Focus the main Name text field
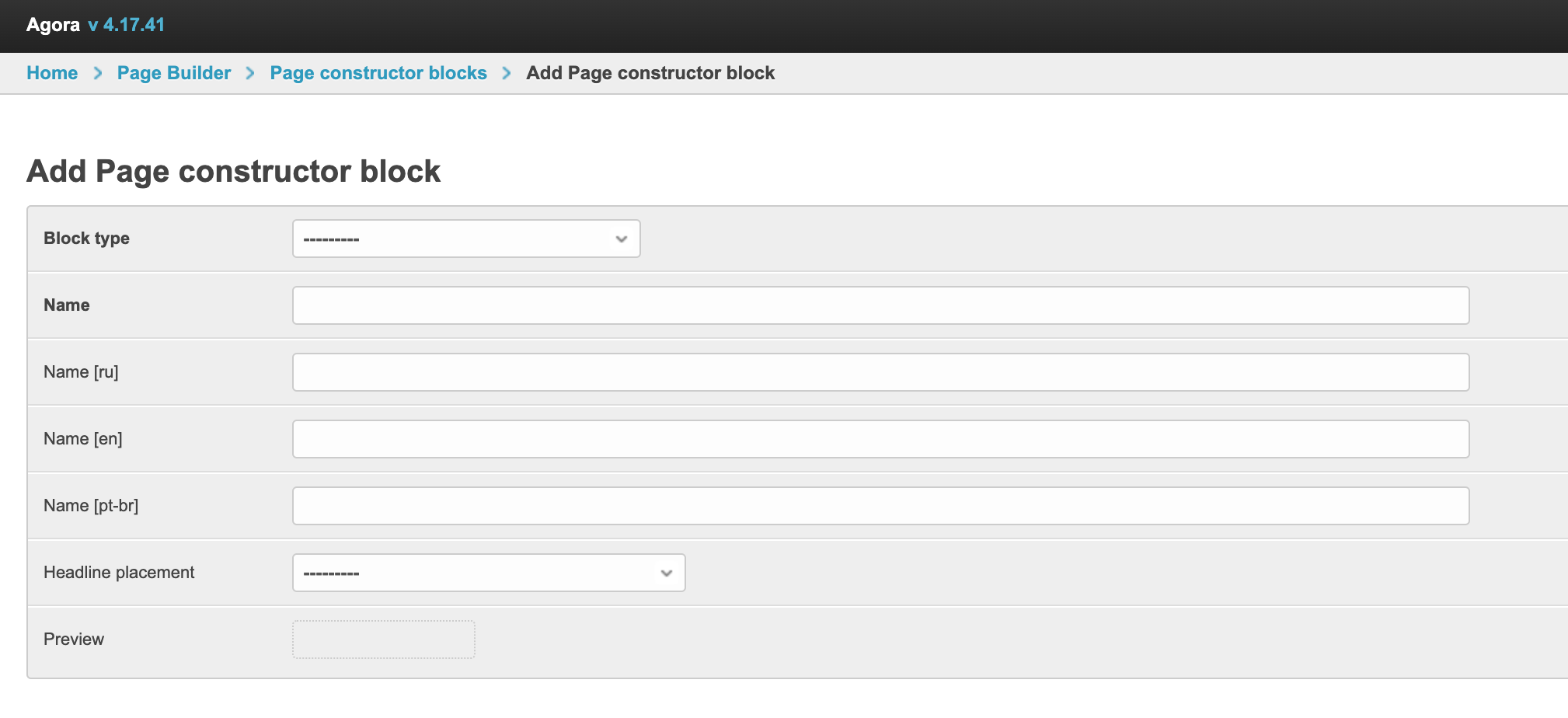Image resolution: width=1568 pixels, height=718 pixels. coord(880,305)
